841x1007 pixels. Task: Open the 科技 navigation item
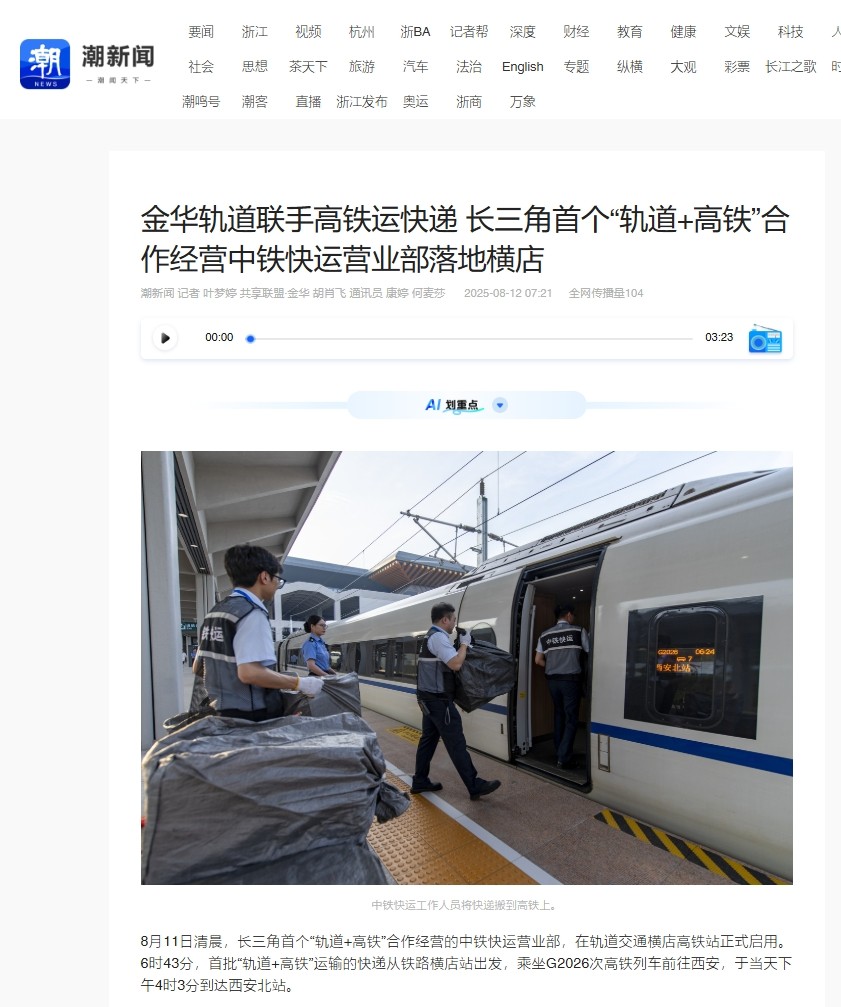click(790, 31)
